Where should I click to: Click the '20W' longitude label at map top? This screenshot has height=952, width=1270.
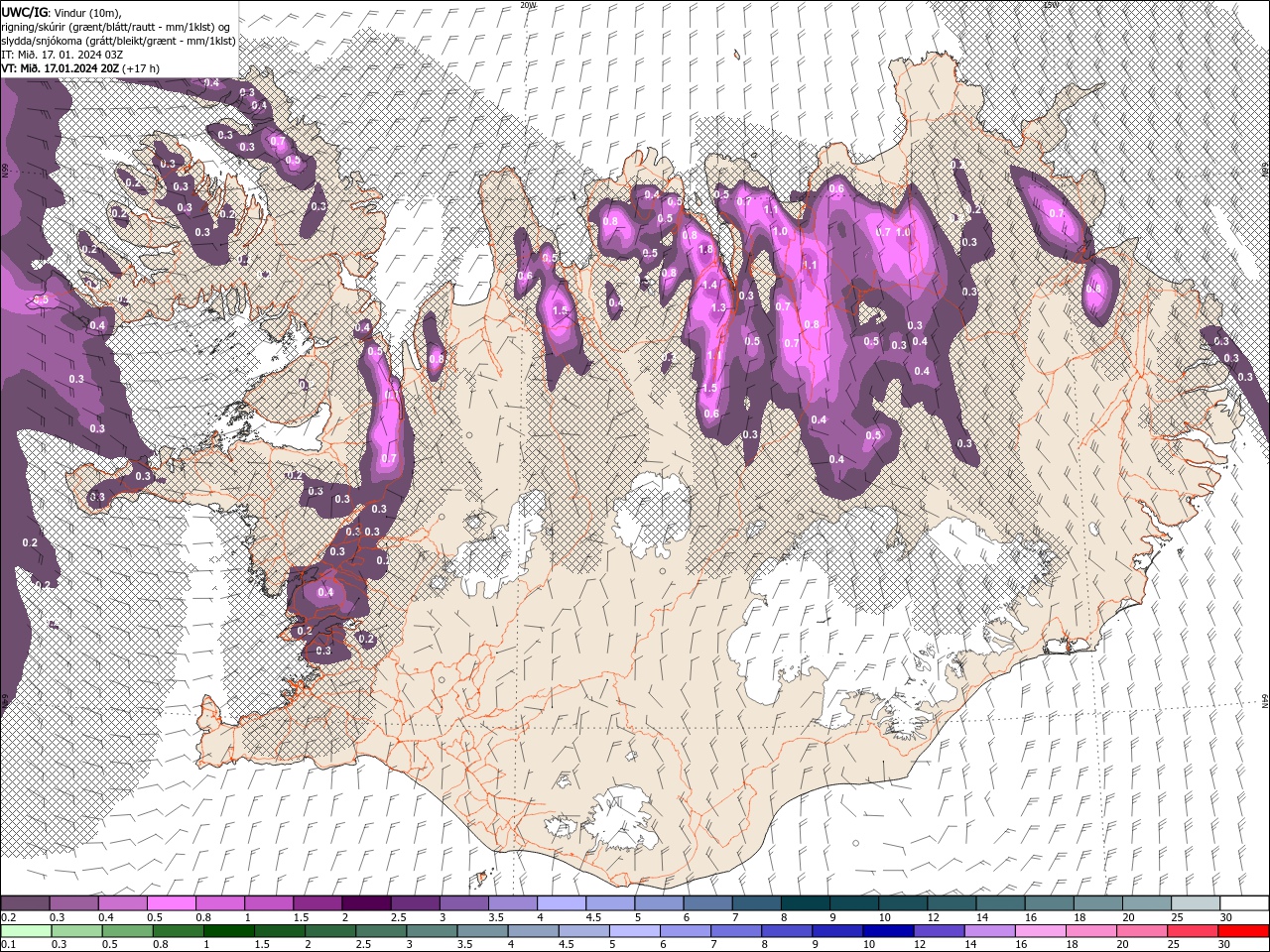click(x=528, y=5)
